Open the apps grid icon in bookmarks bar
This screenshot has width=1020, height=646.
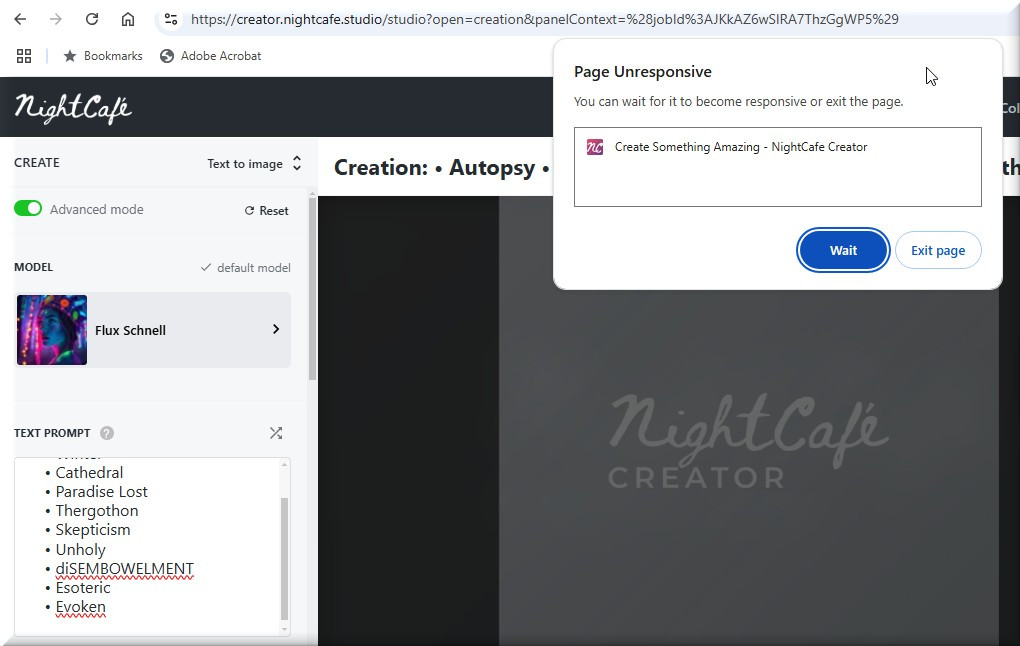tap(24, 56)
